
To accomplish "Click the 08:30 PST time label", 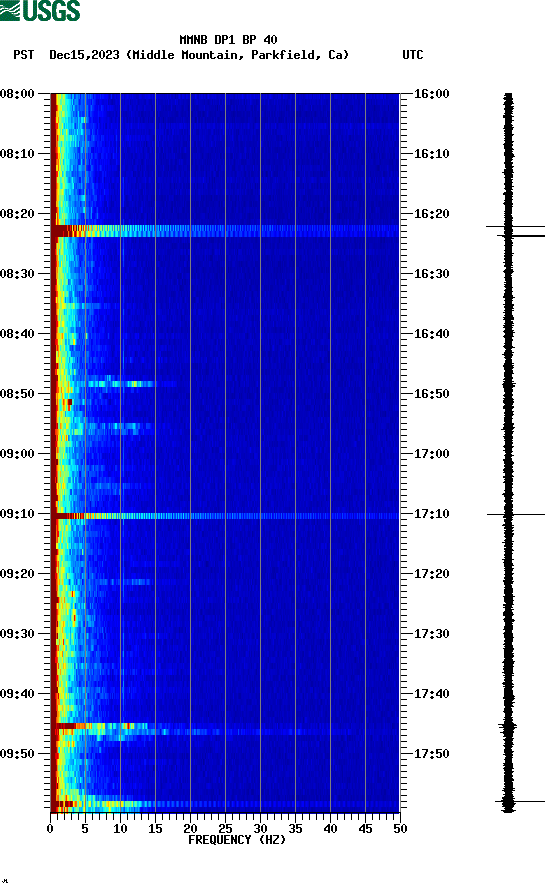I will pos(18,274).
